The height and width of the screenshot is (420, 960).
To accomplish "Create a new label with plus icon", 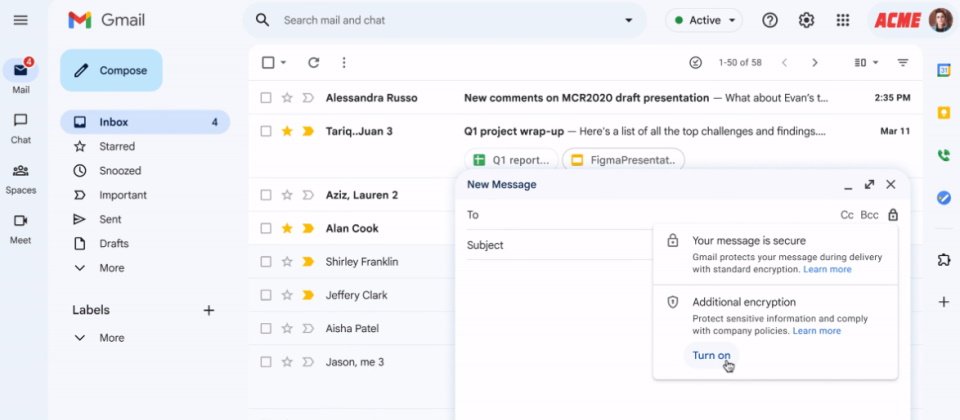I will [209, 310].
